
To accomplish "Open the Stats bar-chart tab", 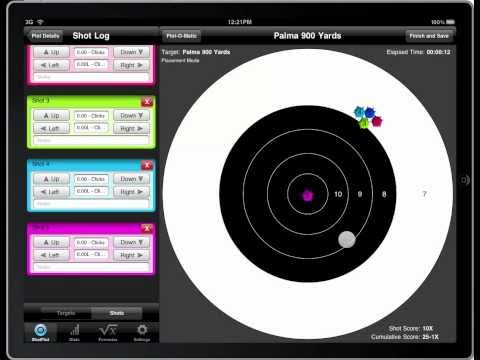I will 74,332.
